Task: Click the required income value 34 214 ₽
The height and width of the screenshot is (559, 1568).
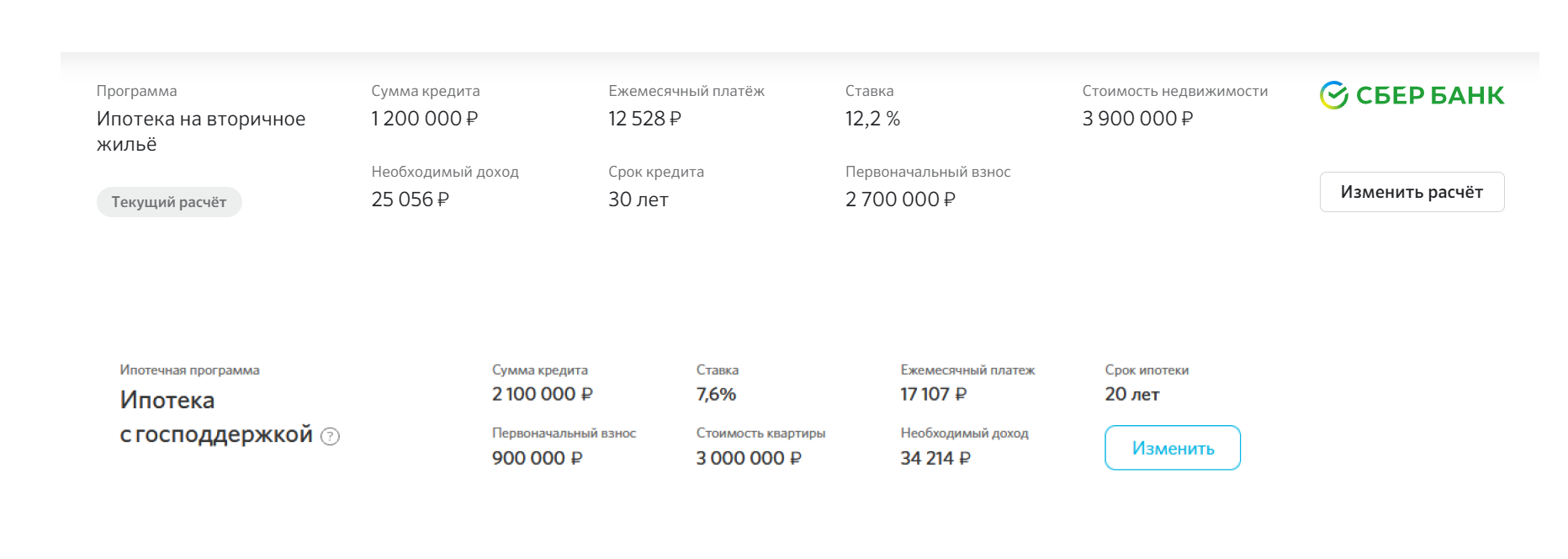Action: click(935, 458)
